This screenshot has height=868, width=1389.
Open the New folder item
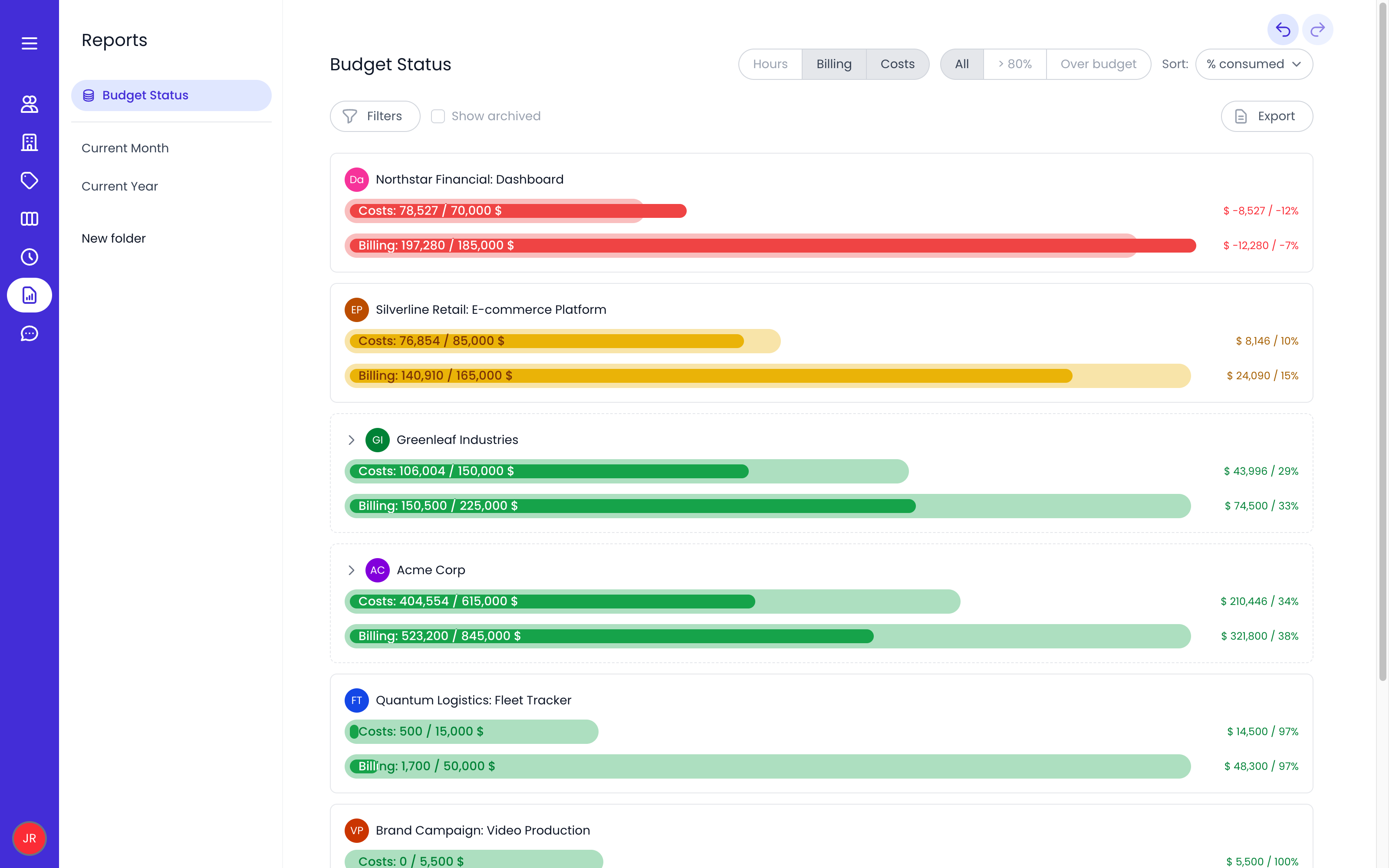click(x=114, y=238)
